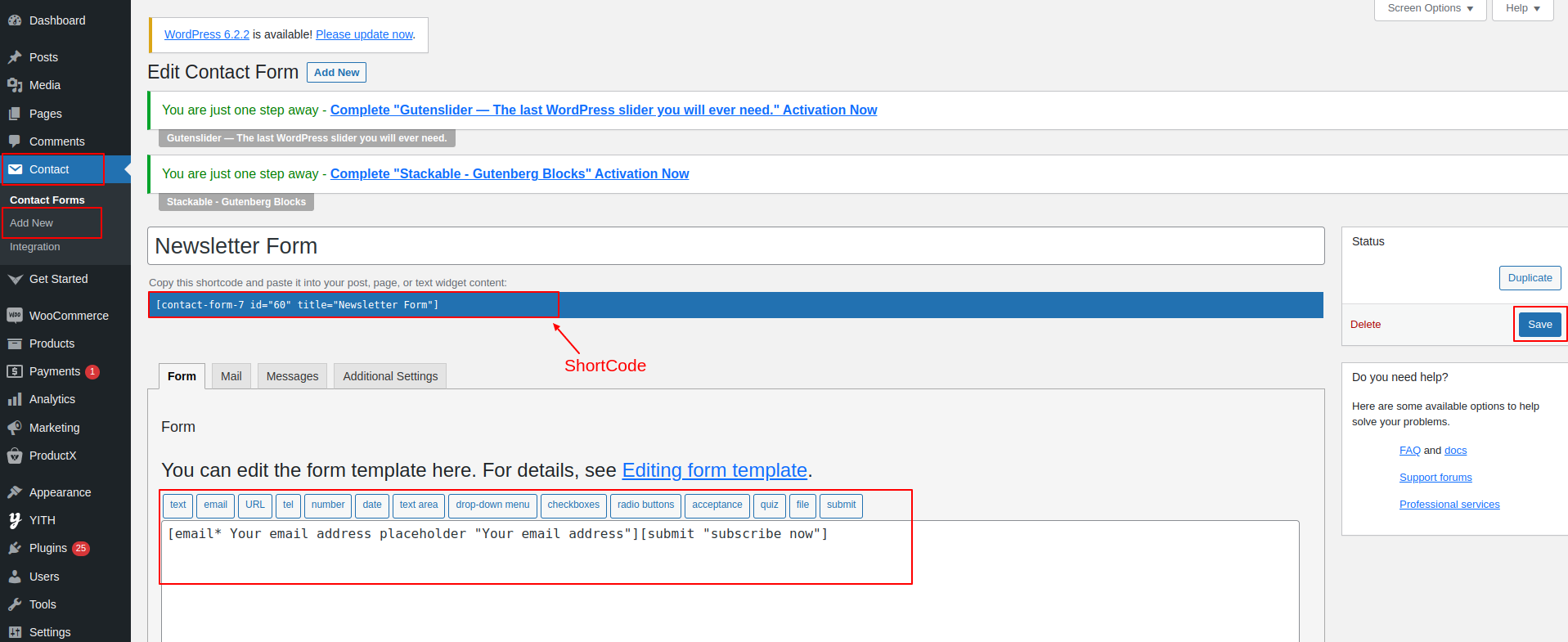
Task: Insert a date form tag
Action: click(x=372, y=505)
